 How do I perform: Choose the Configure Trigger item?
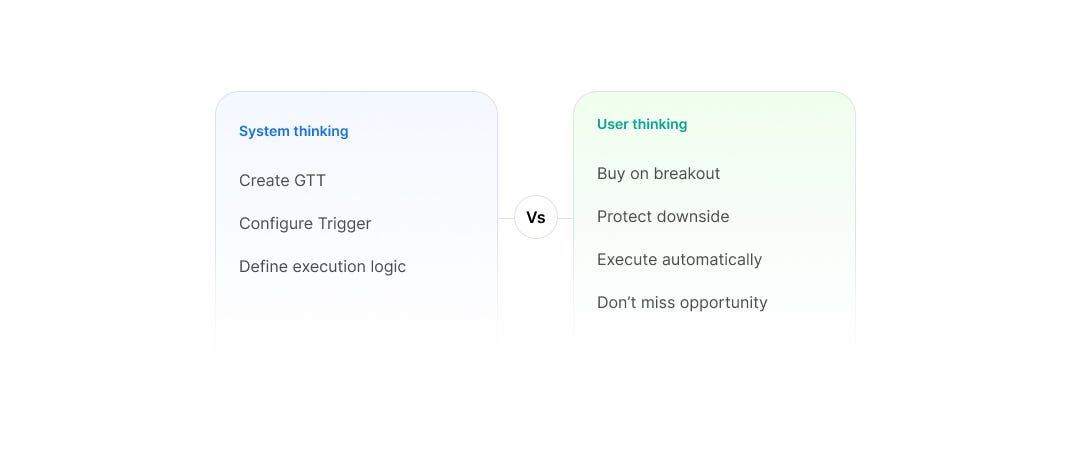point(305,223)
